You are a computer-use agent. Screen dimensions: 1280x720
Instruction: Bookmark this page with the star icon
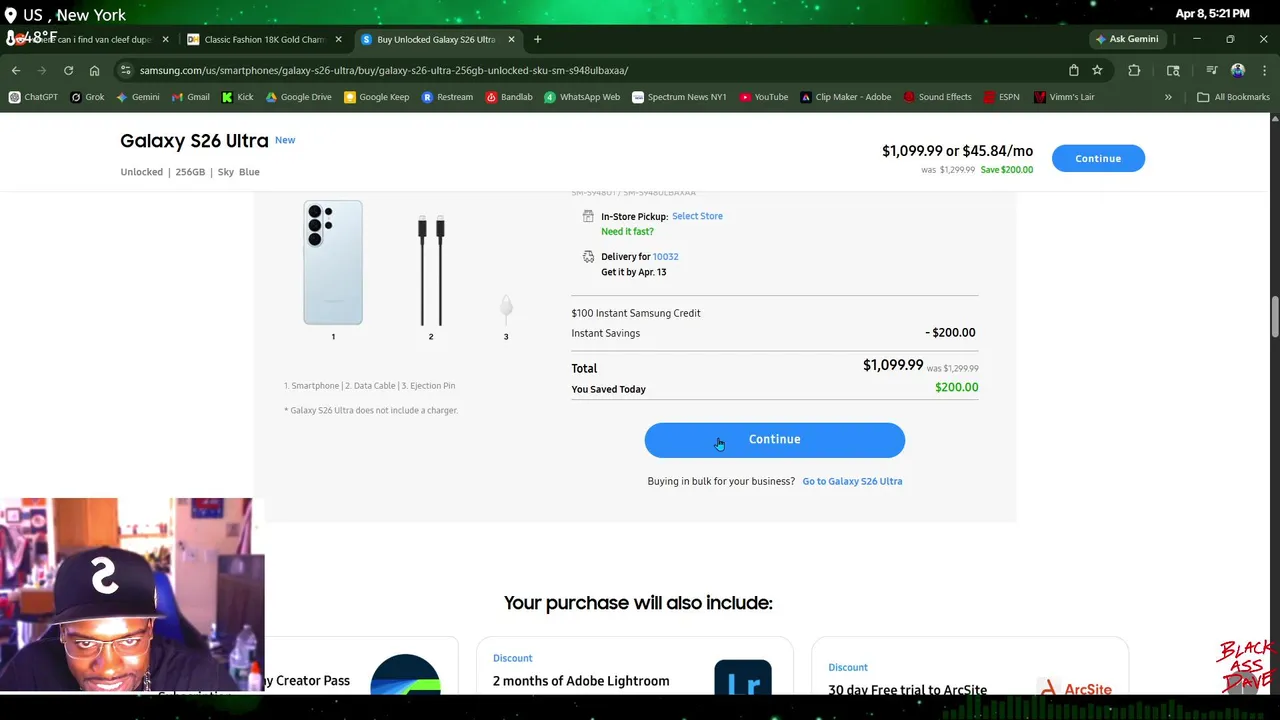pyautogui.click(x=1097, y=70)
